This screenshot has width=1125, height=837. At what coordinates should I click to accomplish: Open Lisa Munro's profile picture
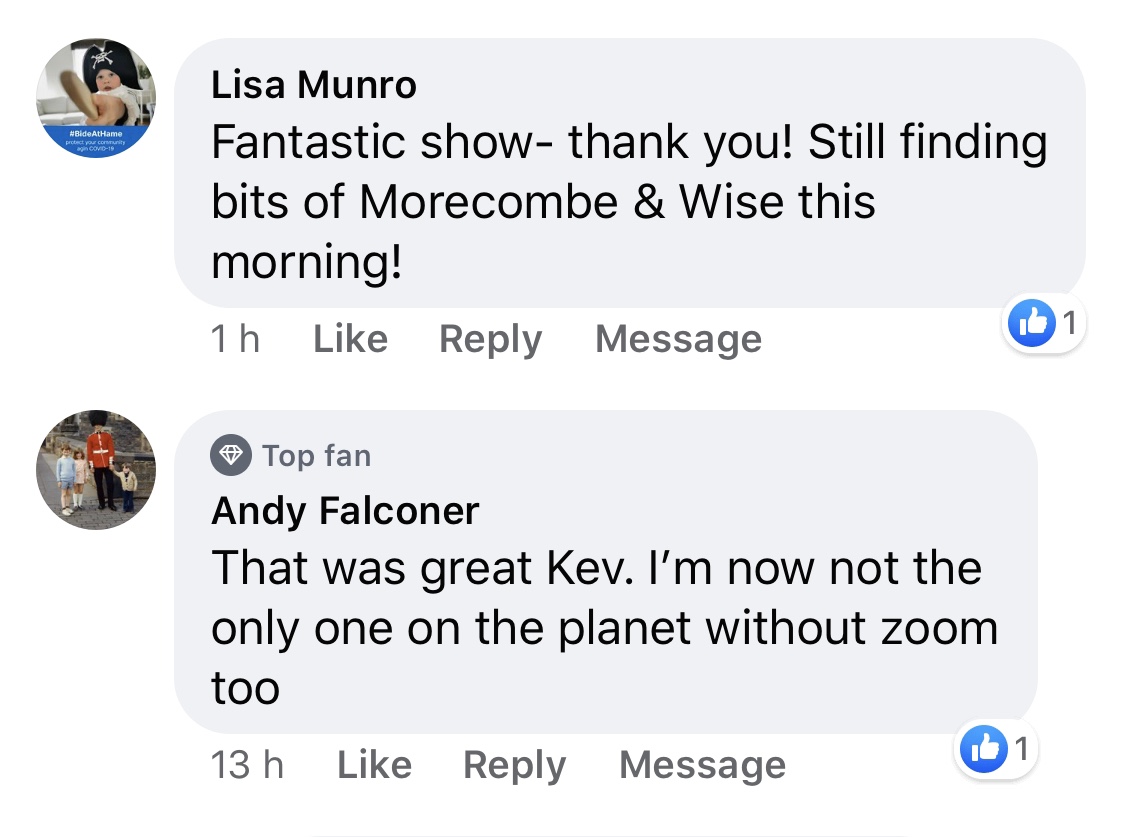tap(96, 98)
